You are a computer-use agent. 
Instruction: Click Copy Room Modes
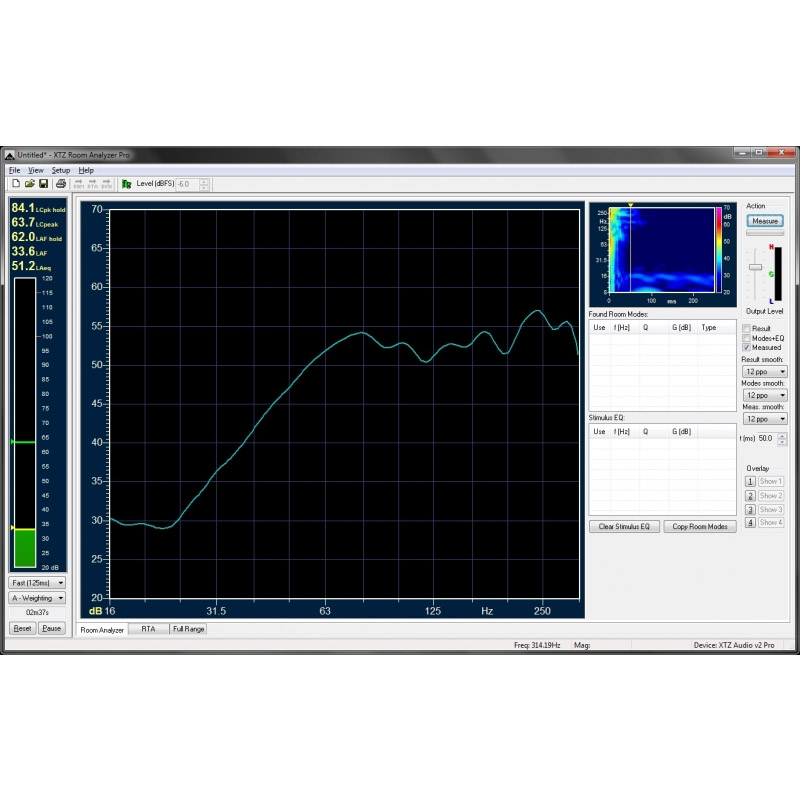(x=700, y=526)
